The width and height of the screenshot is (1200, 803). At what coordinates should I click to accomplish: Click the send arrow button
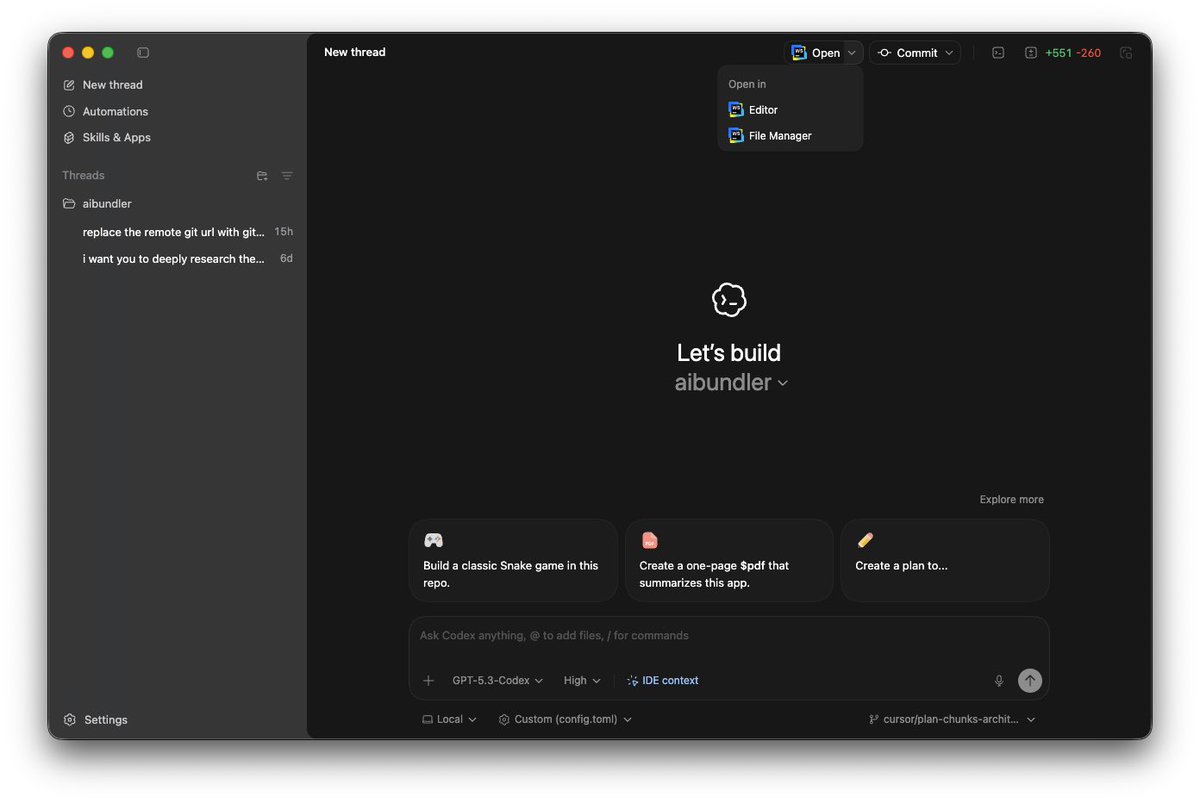(x=1030, y=681)
